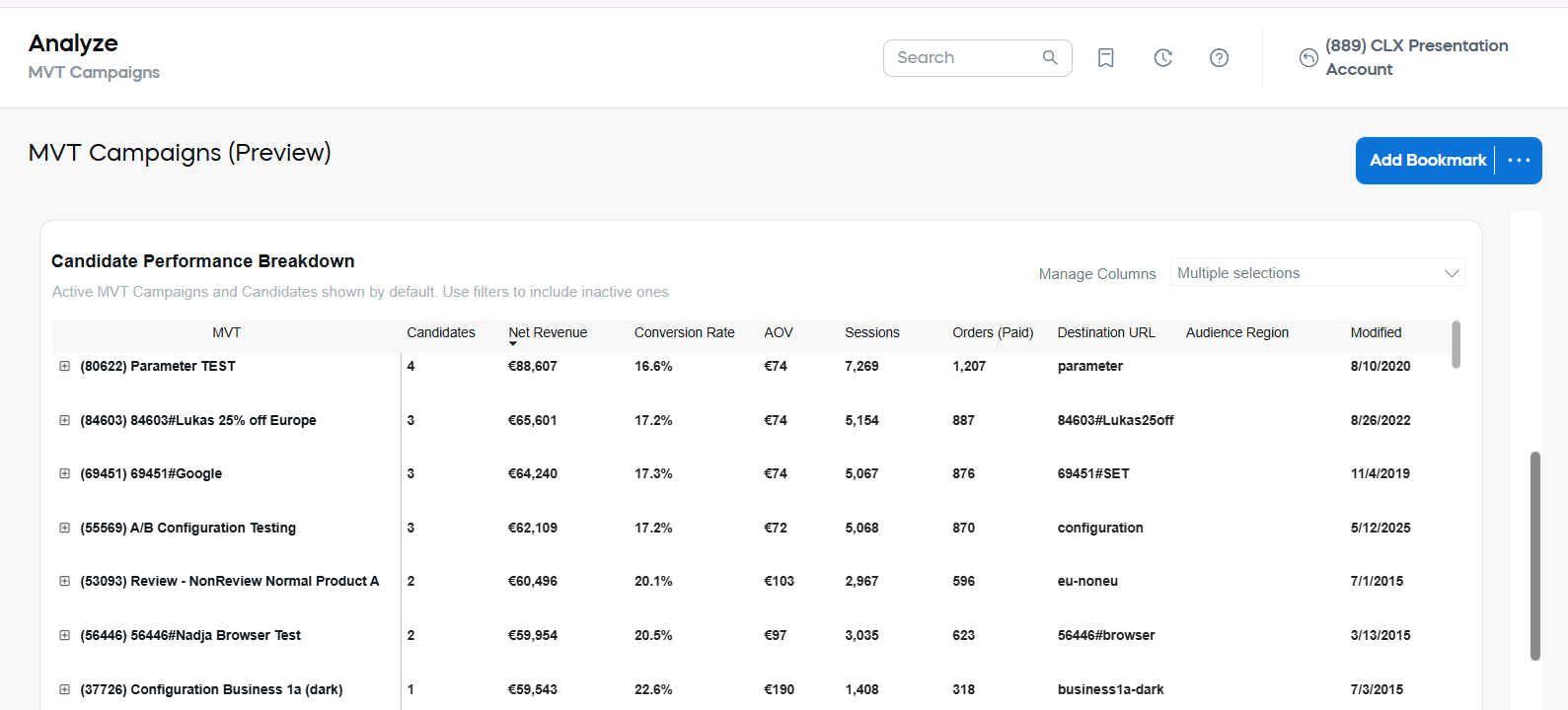Click the 'configuration' destination URL cell
The image size is (1568, 710).
[x=1100, y=528]
